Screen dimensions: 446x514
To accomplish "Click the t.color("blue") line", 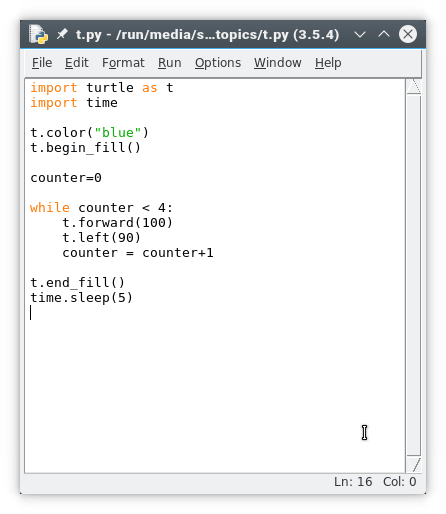I will click(x=89, y=133).
